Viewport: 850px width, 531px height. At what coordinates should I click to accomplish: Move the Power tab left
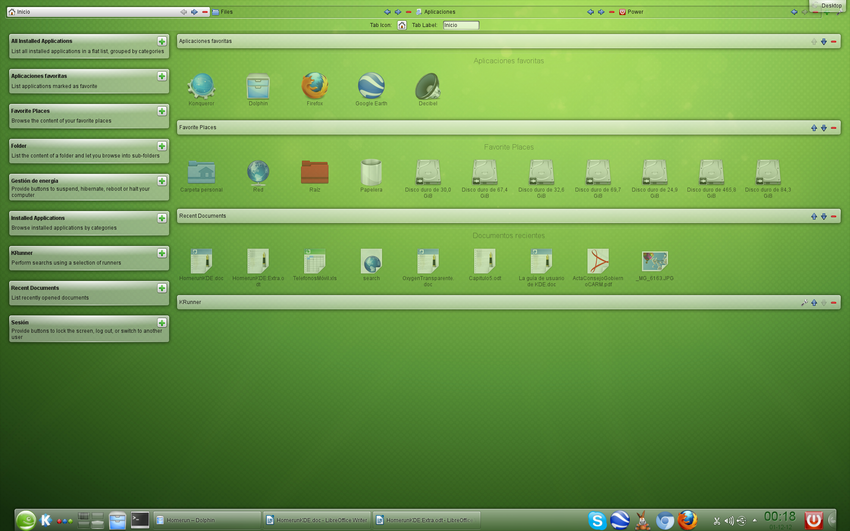point(794,12)
